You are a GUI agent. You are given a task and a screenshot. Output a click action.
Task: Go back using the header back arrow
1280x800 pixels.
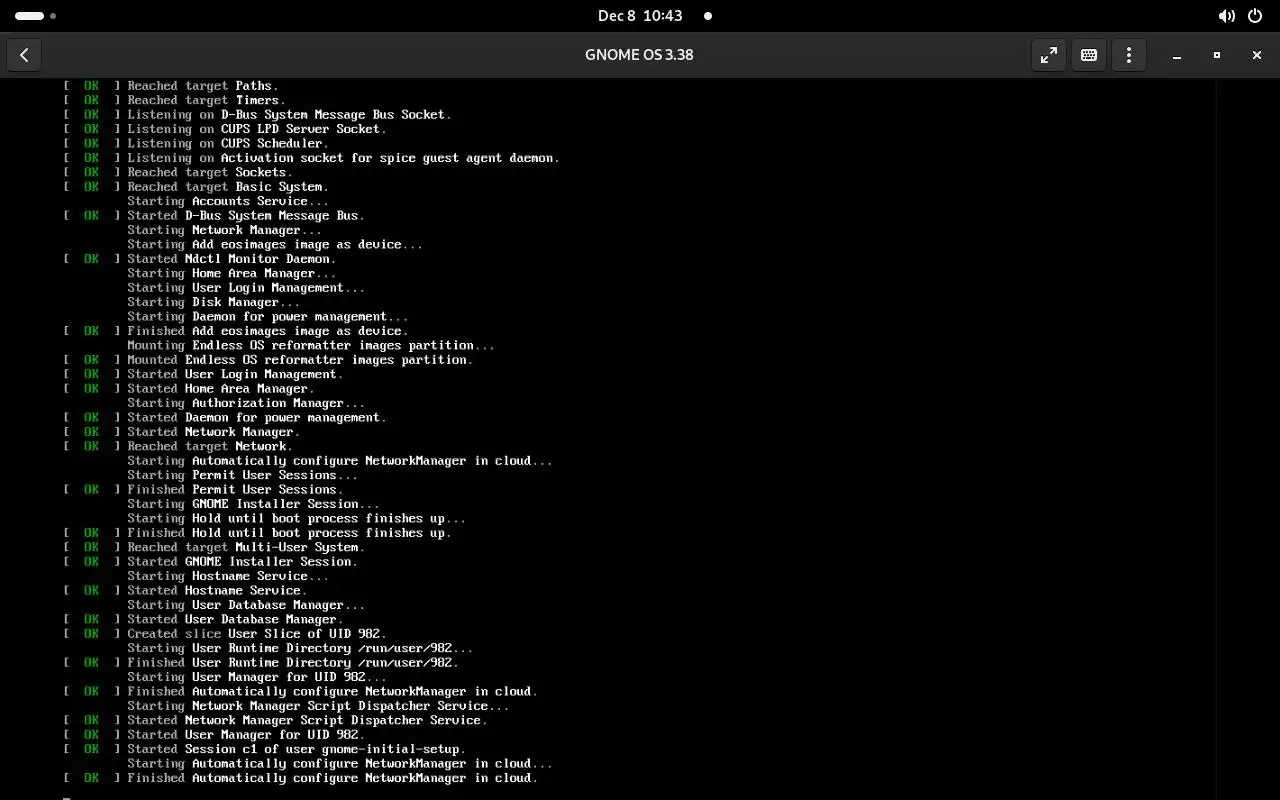(x=24, y=55)
